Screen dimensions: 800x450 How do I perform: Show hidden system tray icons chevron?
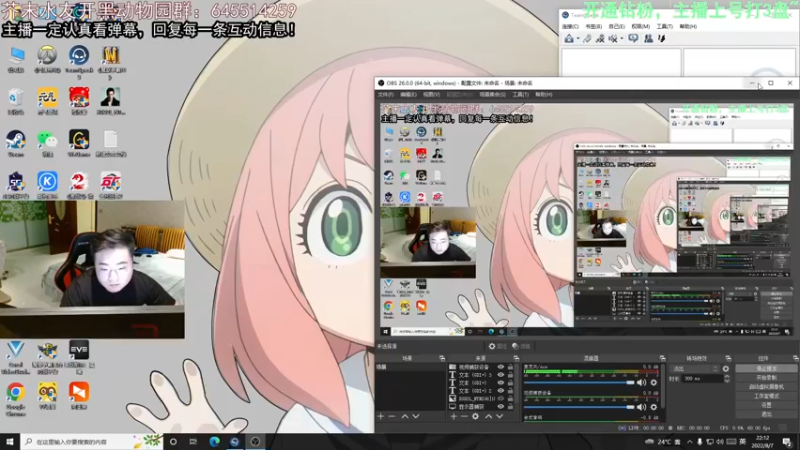click(x=690, y=442)
